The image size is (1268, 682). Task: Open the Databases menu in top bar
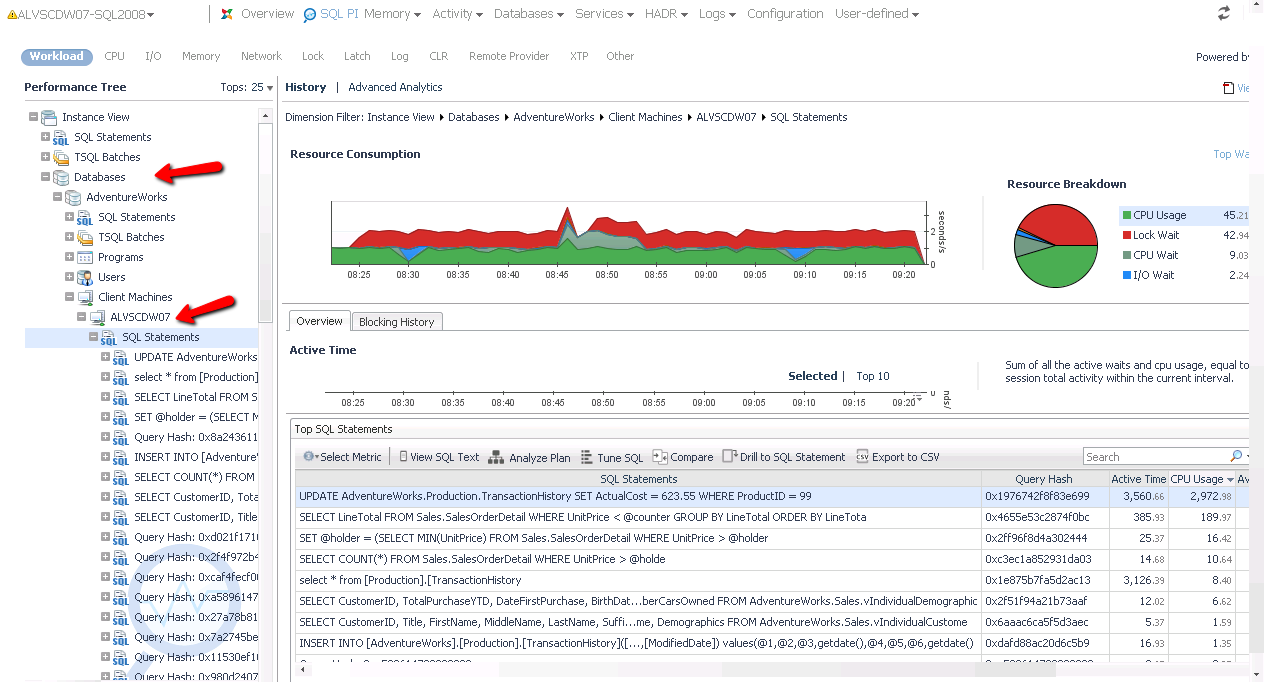pyautogui.click(x=528, y=14)
